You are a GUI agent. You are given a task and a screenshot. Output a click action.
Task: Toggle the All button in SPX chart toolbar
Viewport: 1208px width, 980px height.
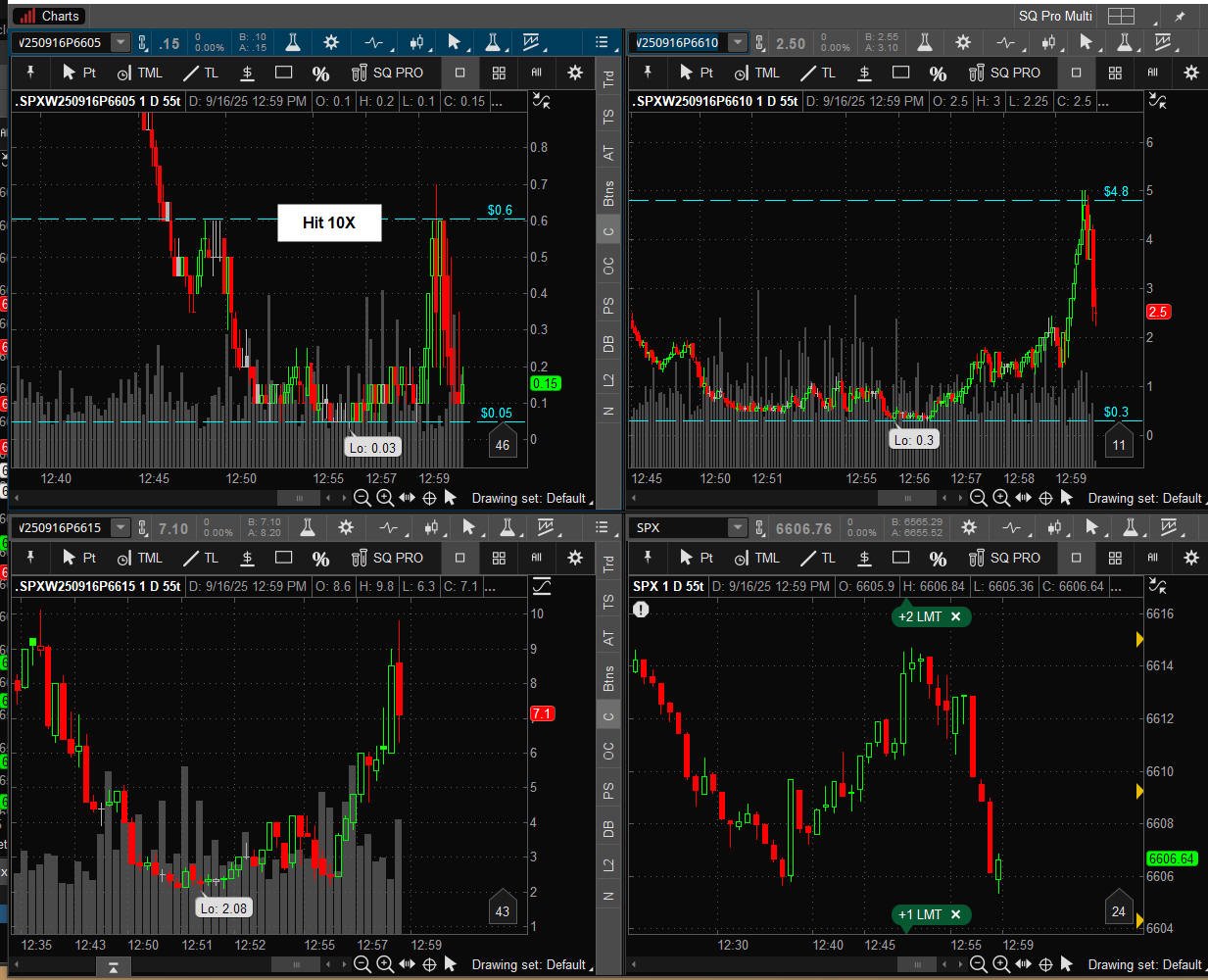1152,558
